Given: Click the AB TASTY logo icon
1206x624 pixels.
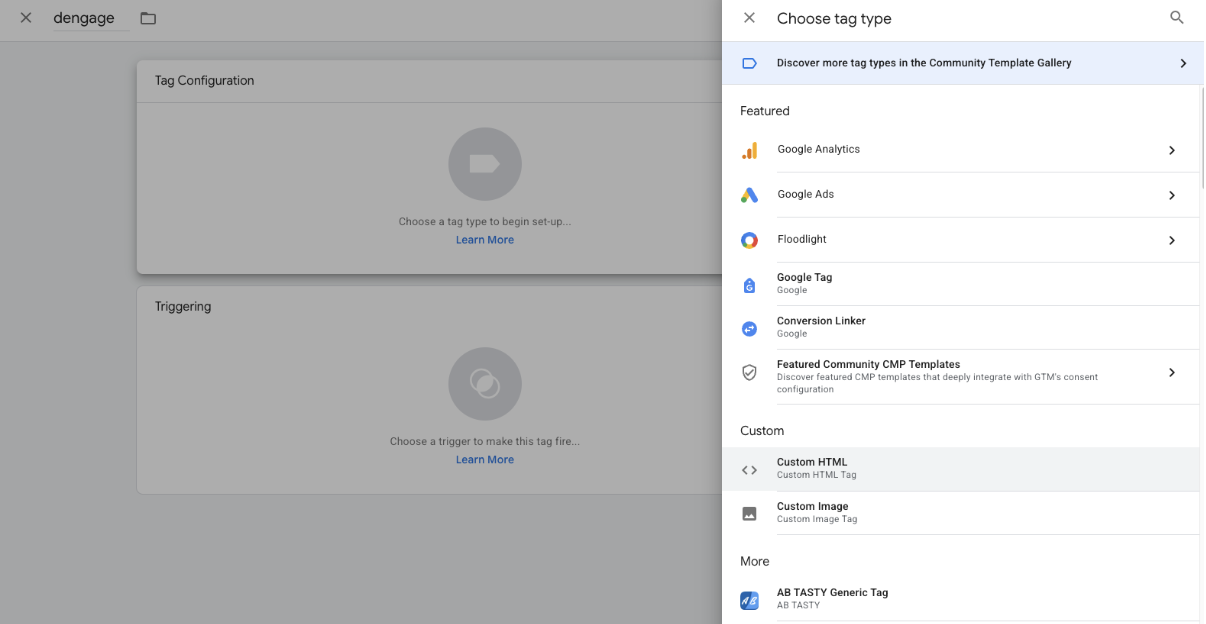Looking at the screenshot, I should (749, 600).
